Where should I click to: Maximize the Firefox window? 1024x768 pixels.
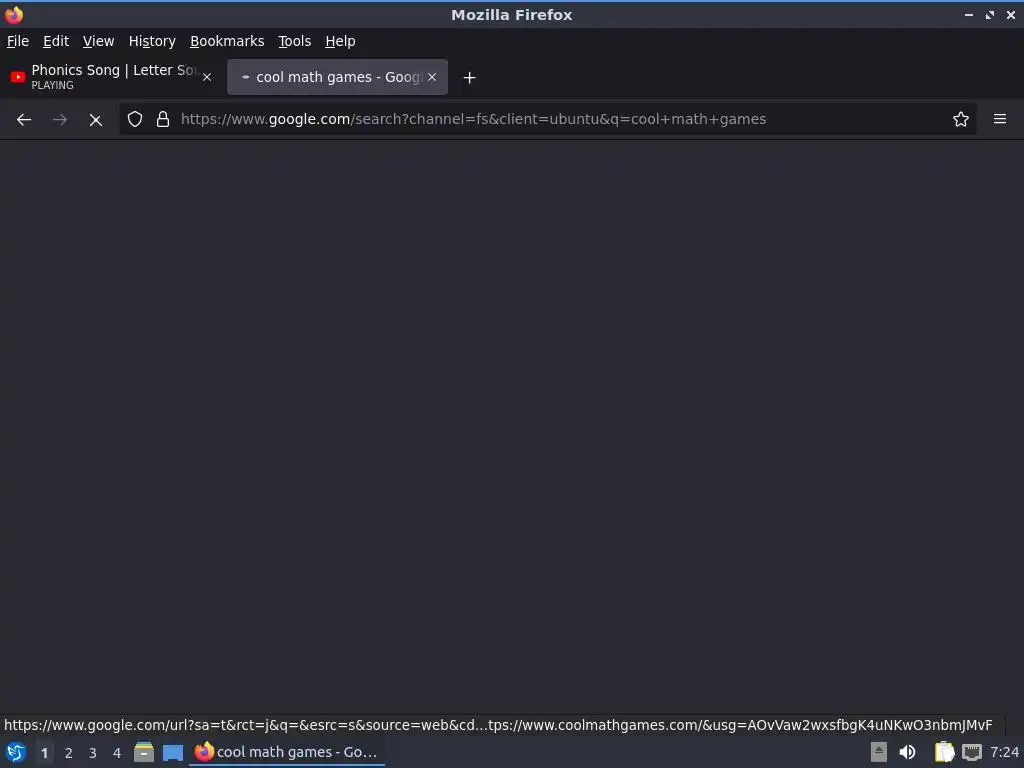coord(990,14)
